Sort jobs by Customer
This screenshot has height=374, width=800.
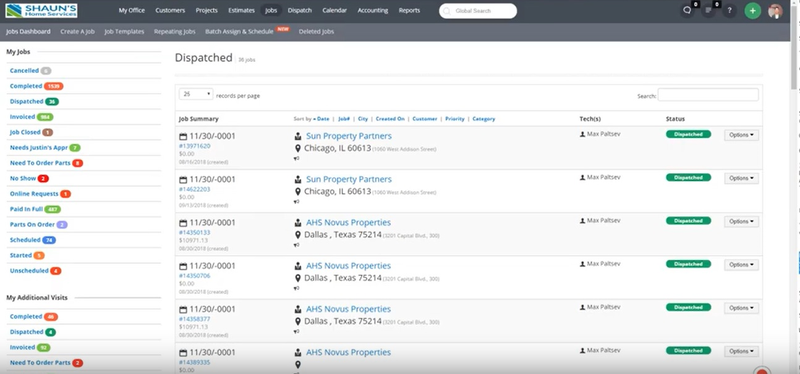[x=424, y=119]
